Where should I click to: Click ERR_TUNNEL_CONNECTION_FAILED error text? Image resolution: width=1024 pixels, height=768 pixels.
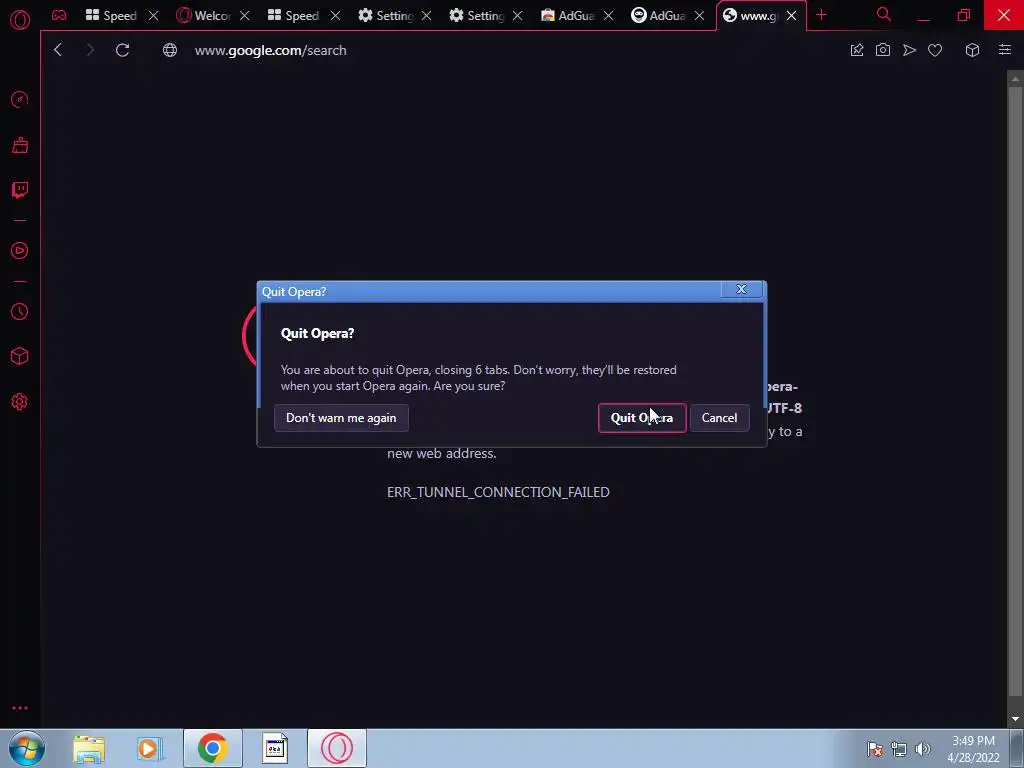tap(498, 492)
